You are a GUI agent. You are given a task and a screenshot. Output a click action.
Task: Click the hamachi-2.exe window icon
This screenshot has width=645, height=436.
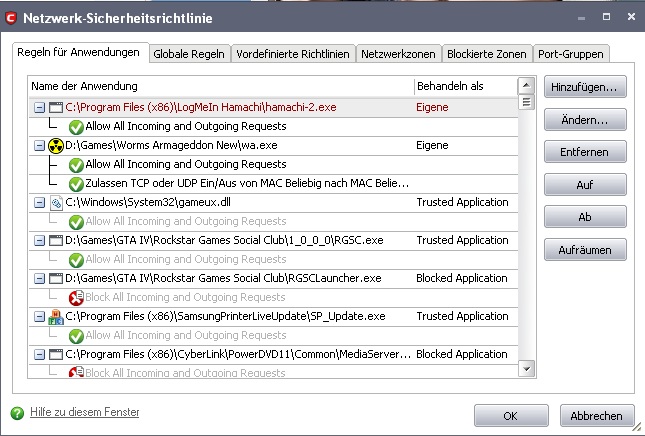coord(56,108)
